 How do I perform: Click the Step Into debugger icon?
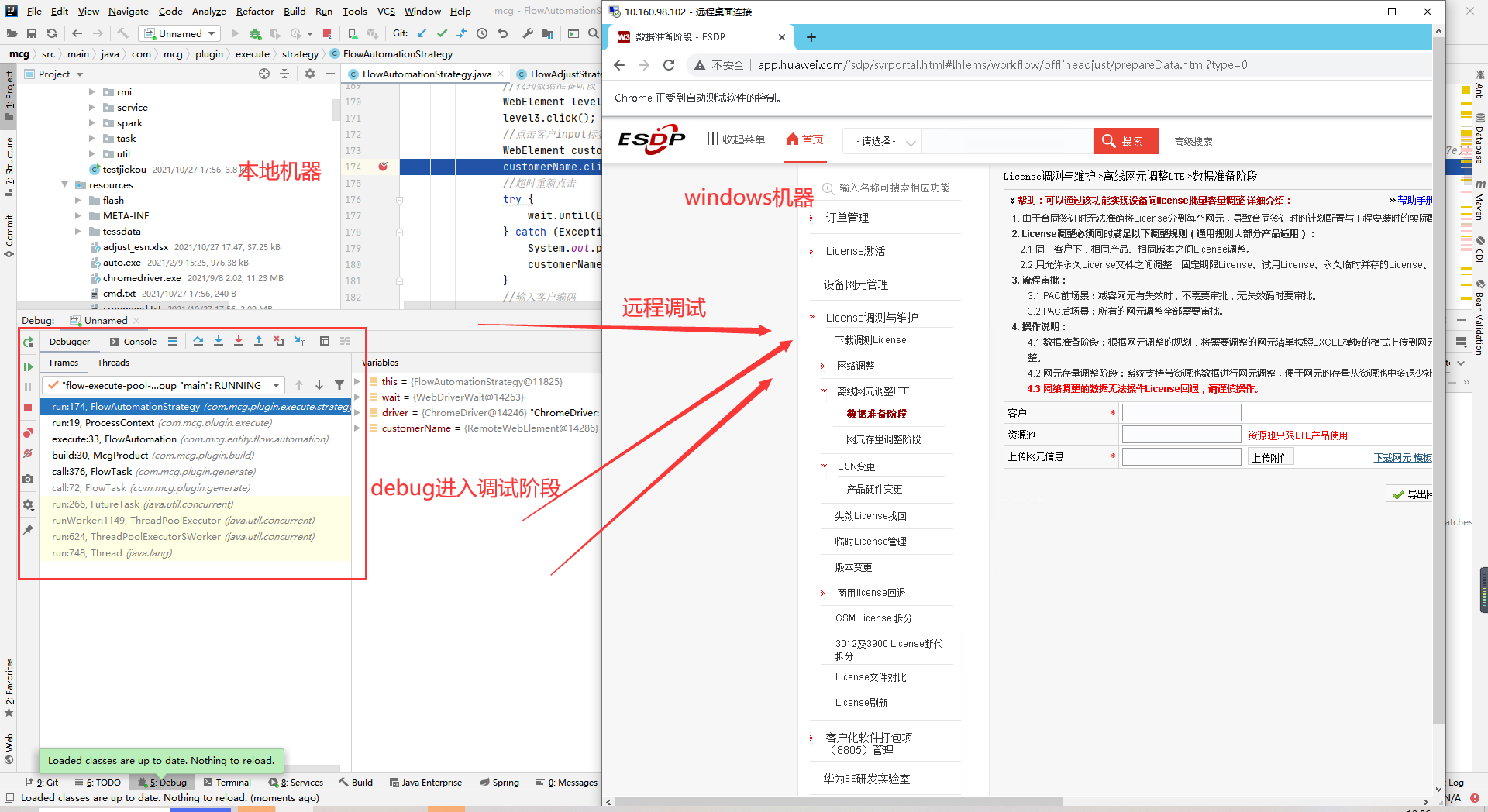219,341
